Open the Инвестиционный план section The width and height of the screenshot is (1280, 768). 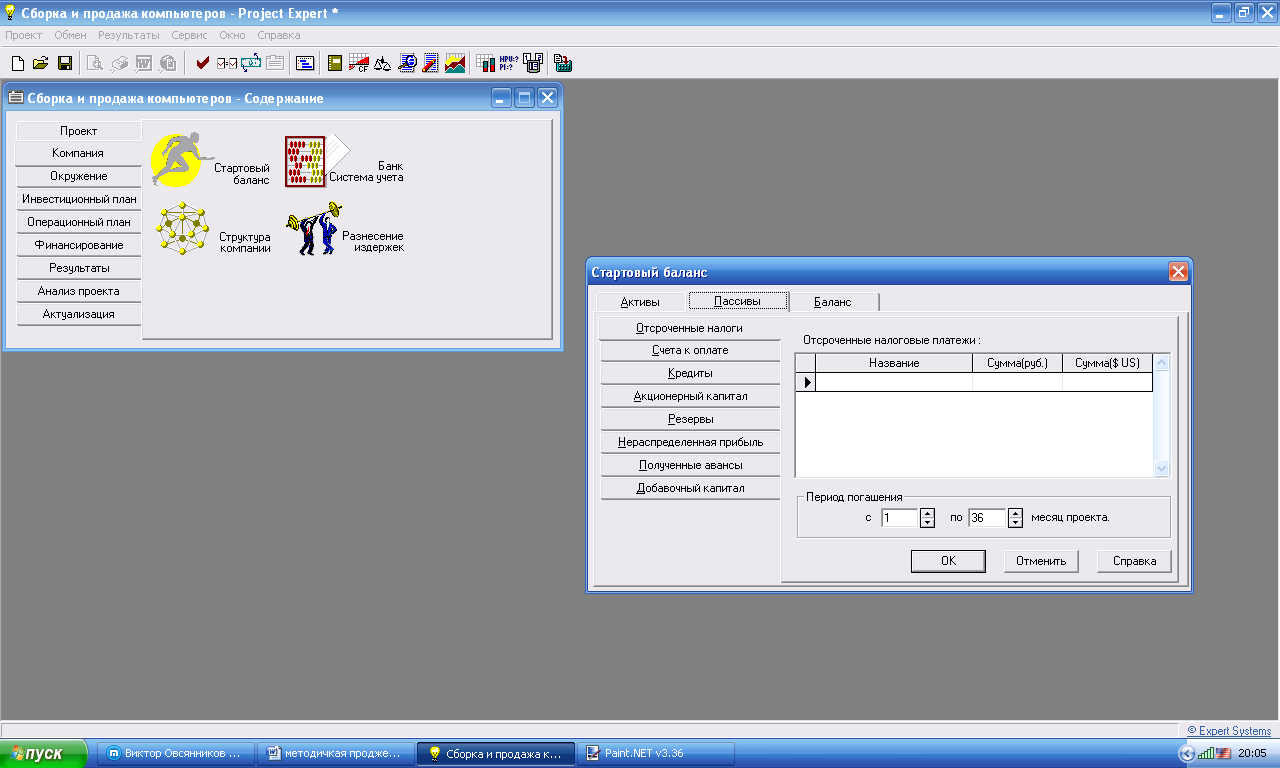point(78,199)
